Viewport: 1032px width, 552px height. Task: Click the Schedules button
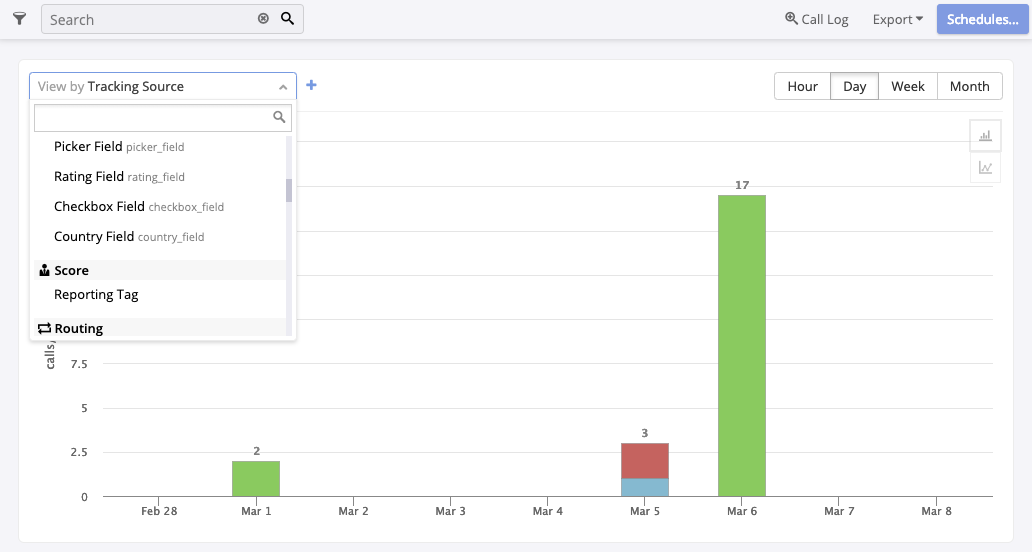point(982,19)
